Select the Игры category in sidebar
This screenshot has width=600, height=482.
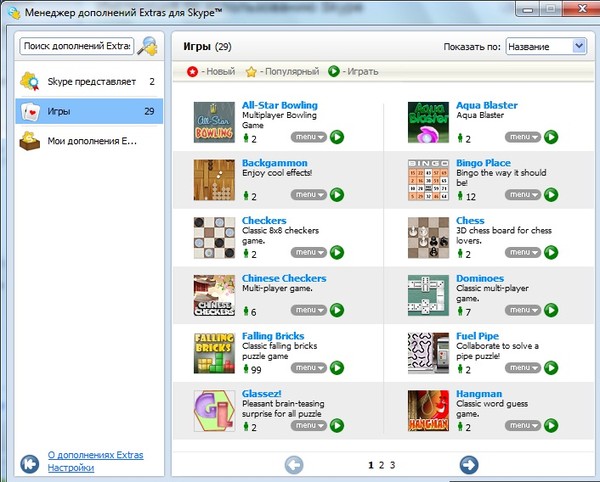(x=89, y=111)
